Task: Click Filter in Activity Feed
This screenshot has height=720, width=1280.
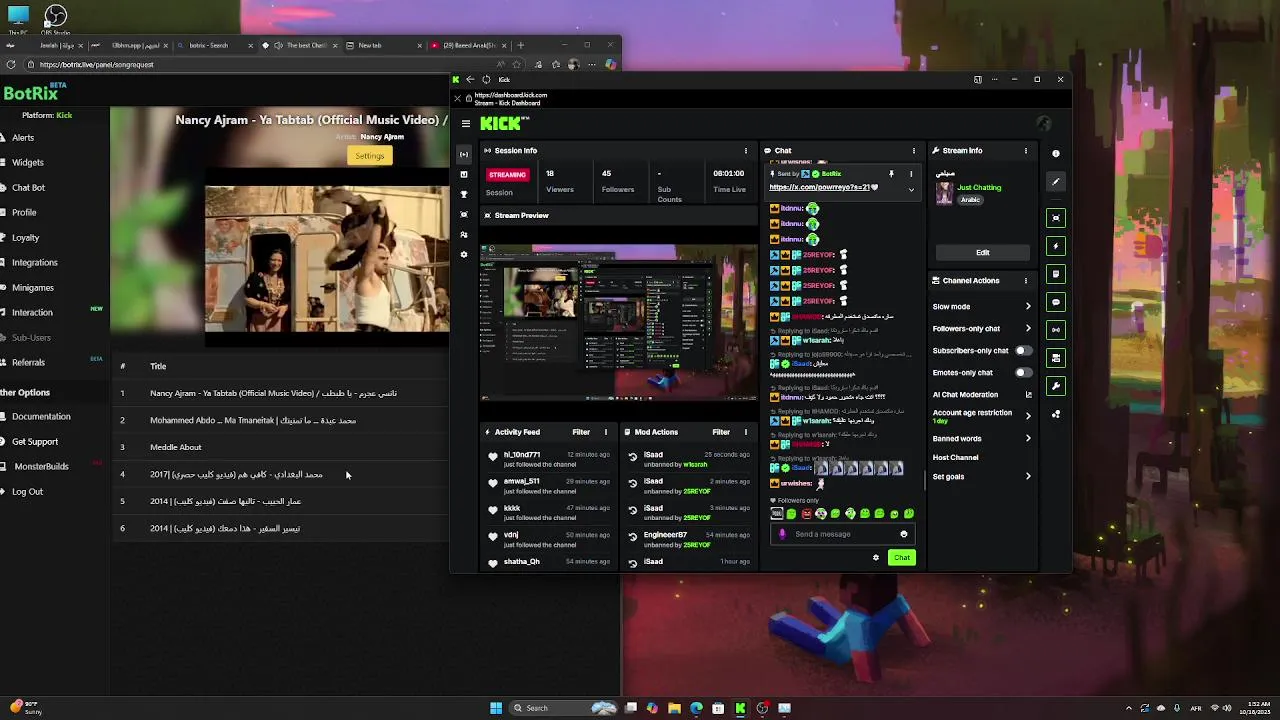Action: click(581, 432)
